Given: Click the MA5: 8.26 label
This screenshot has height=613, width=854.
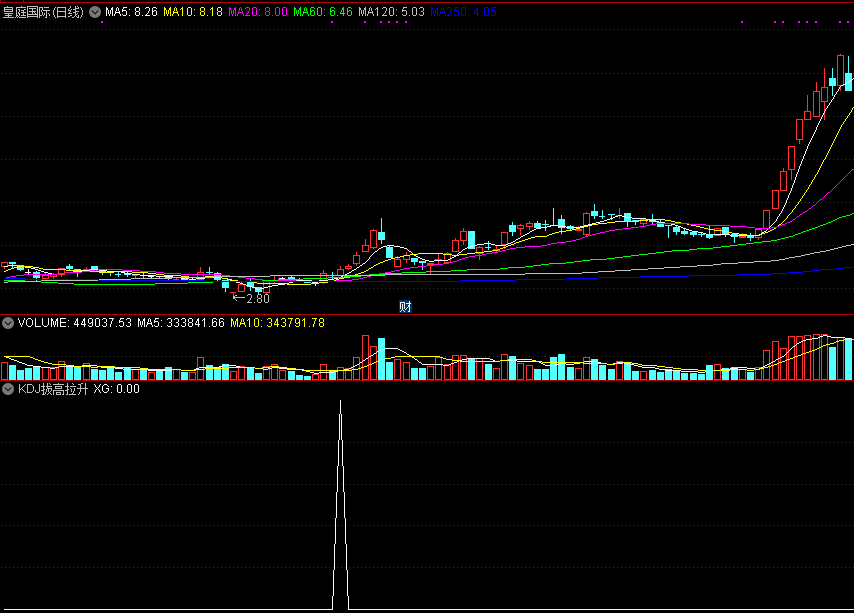Looking at the screenshot, I should (131, 12).
